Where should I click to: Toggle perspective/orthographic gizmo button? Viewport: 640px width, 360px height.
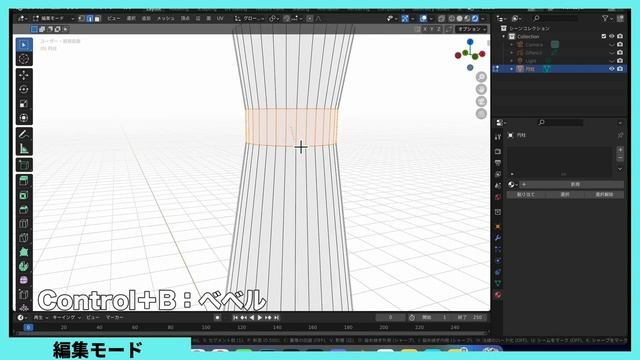482,113
